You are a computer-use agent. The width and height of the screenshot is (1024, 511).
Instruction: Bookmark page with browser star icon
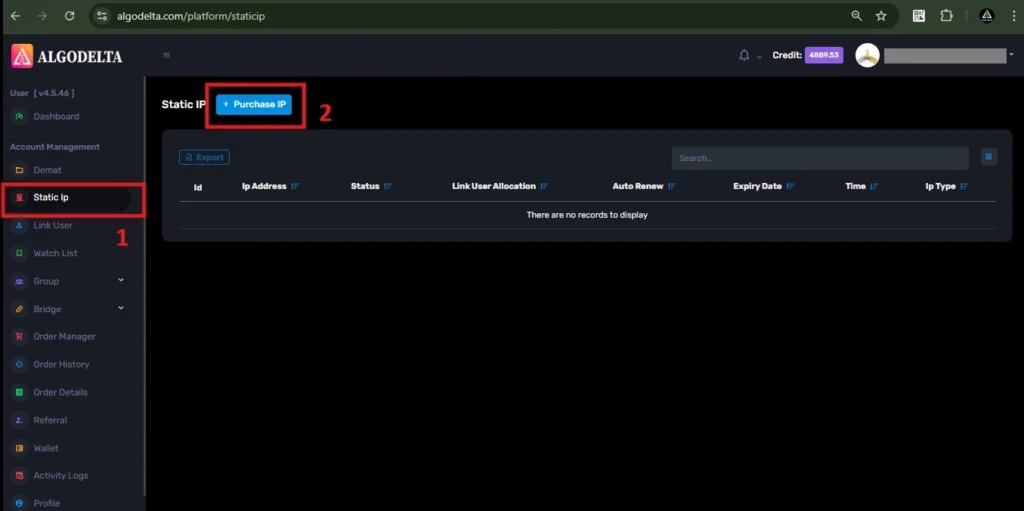(881, 16)
